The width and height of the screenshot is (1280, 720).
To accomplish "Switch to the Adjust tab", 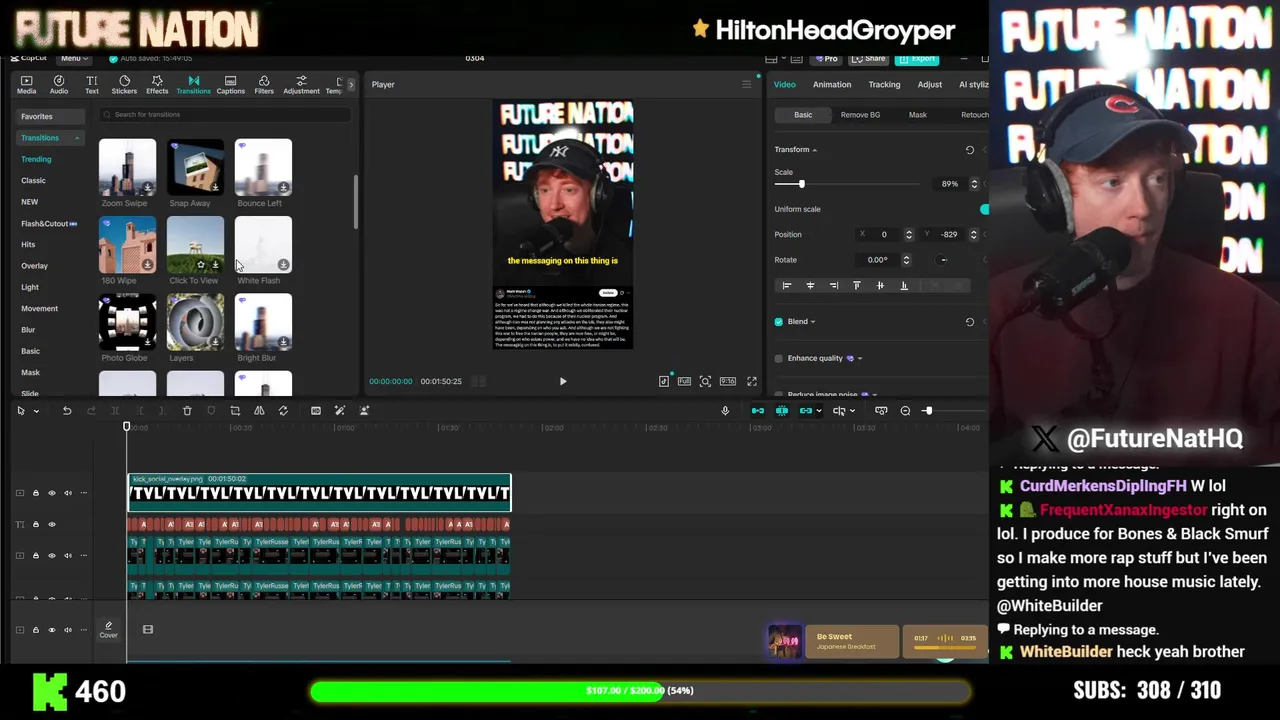I will (930, 85).
